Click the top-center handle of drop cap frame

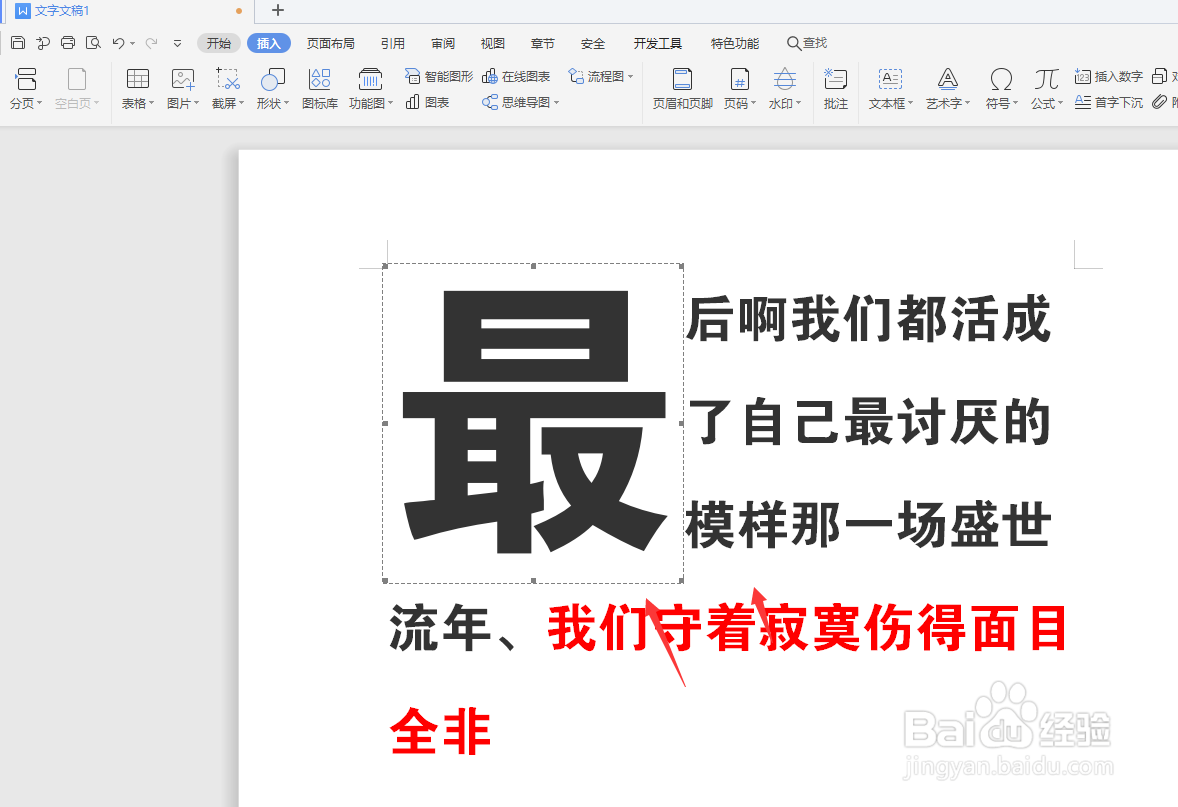point(533,265)
